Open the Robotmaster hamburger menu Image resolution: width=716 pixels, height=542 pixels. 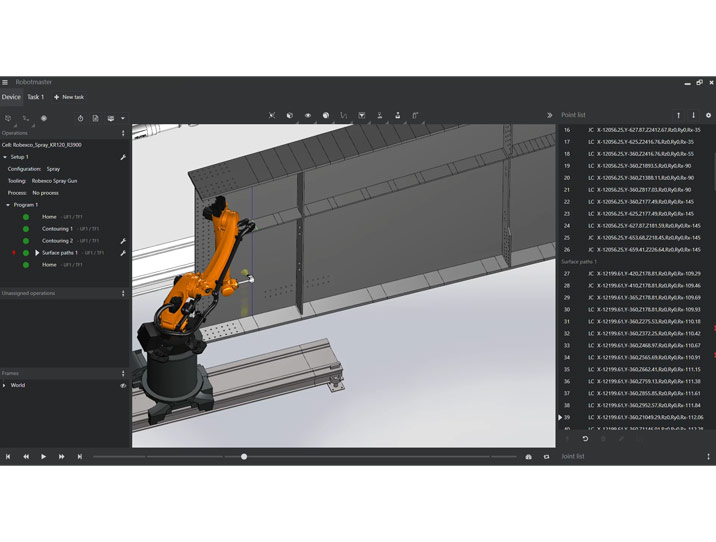pos(5,82)
